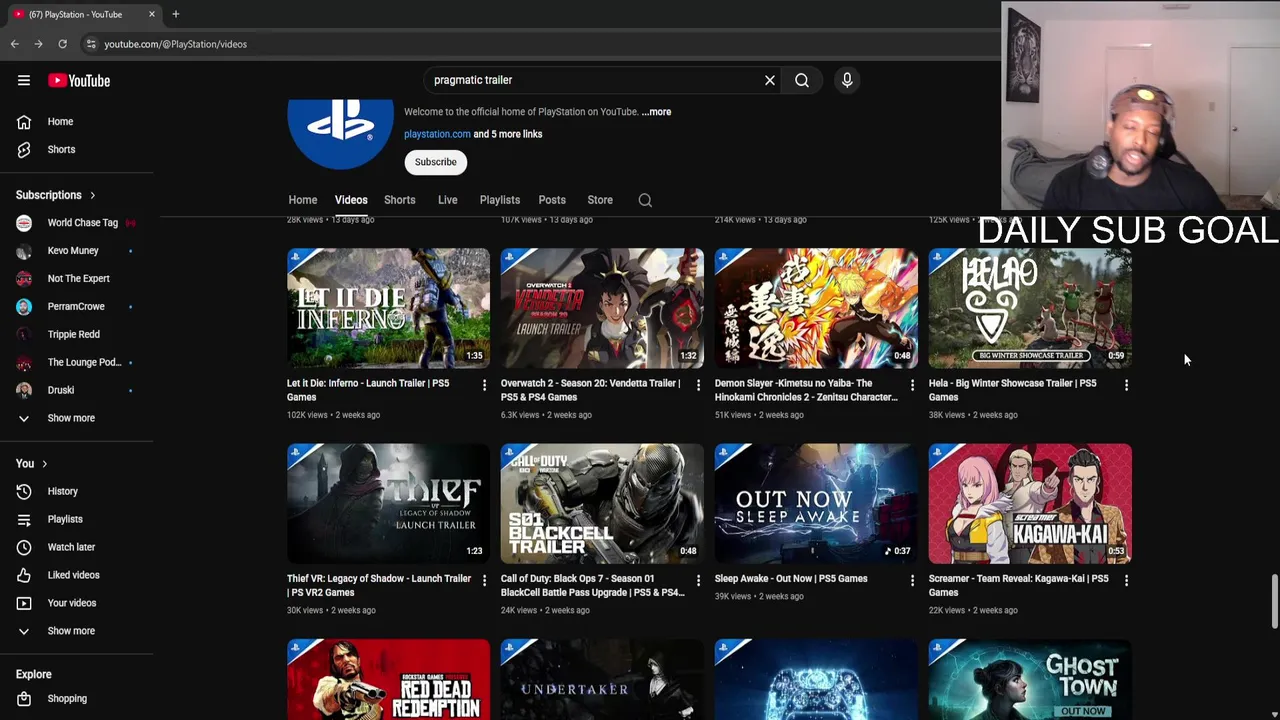
Task: Open a new browser tab
Action: pyautogui.click(x=176, y=14)
